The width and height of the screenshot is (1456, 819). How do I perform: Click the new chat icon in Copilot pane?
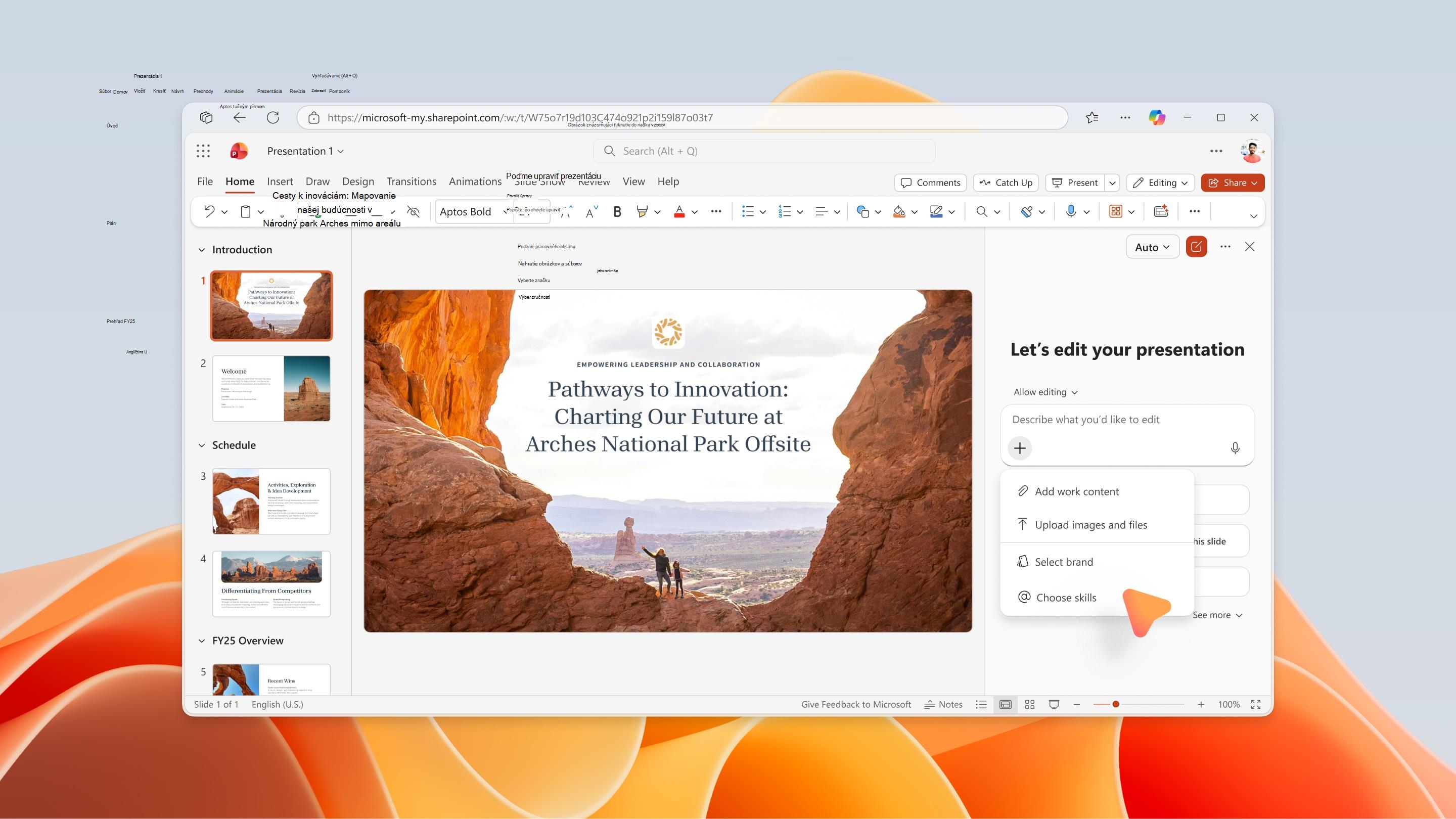[x=1197, y=247]
